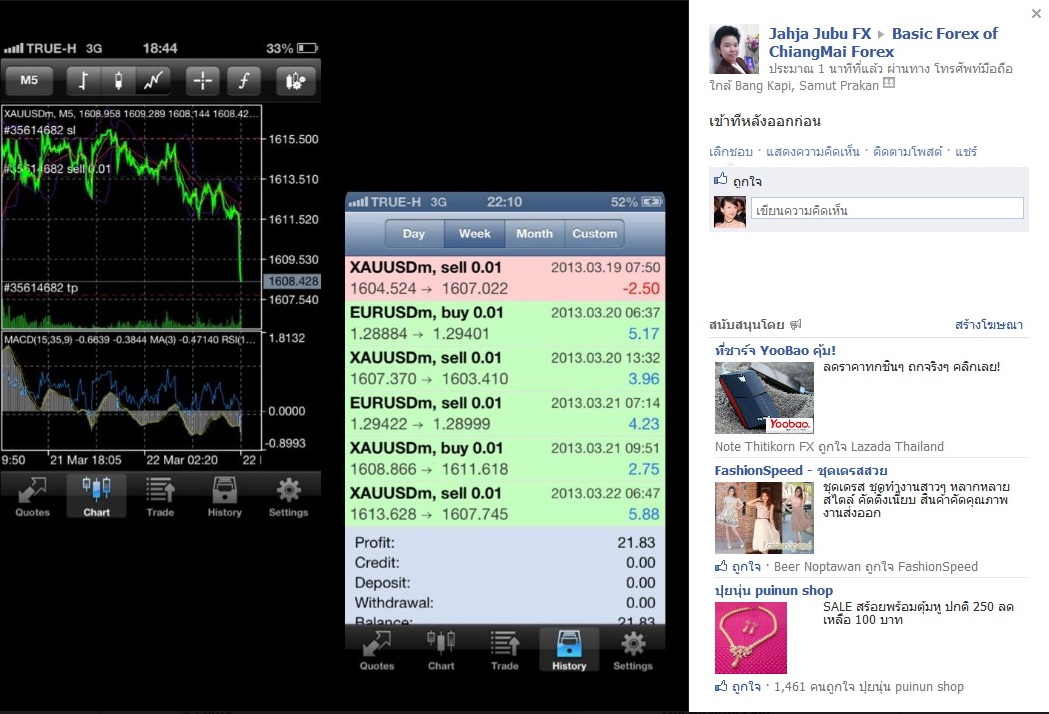Focus the เขียนความคิดเห็น comment field
Screen dimensions: 1049x714
point(887,208)
